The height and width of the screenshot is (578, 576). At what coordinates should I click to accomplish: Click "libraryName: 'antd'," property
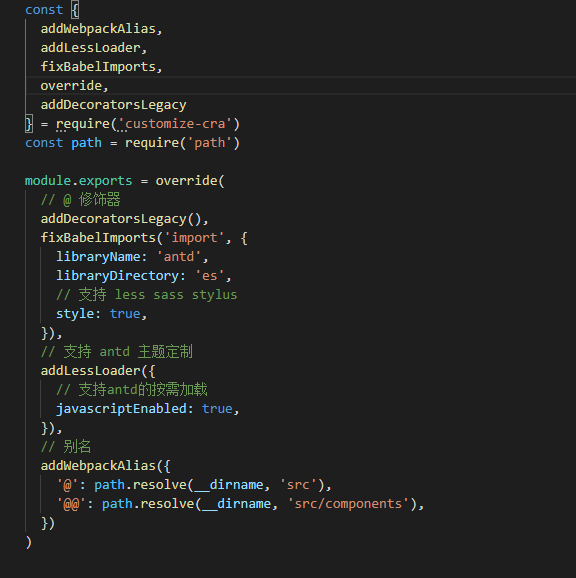tap(132, 257)
